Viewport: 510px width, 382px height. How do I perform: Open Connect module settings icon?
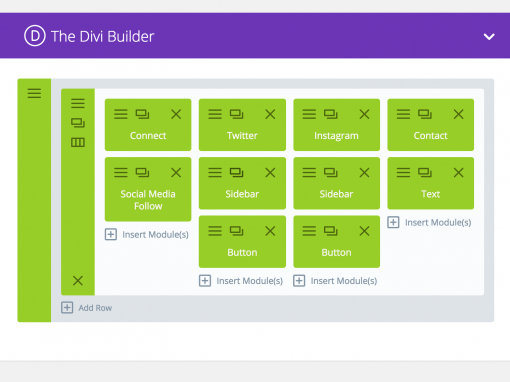[x=121, y=114]
